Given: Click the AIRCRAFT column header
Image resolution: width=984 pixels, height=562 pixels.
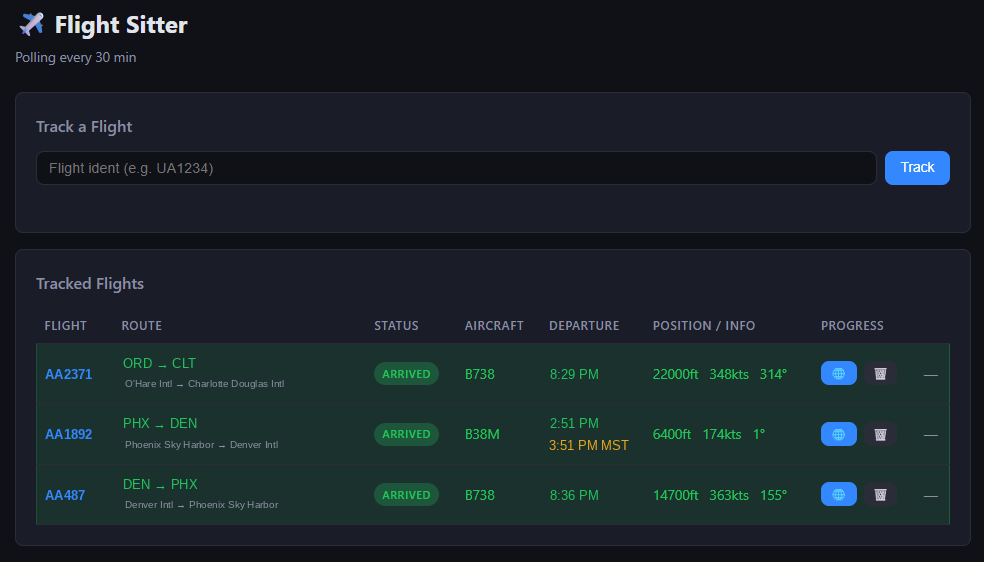Looking at the screenshot, I should 494,326.
